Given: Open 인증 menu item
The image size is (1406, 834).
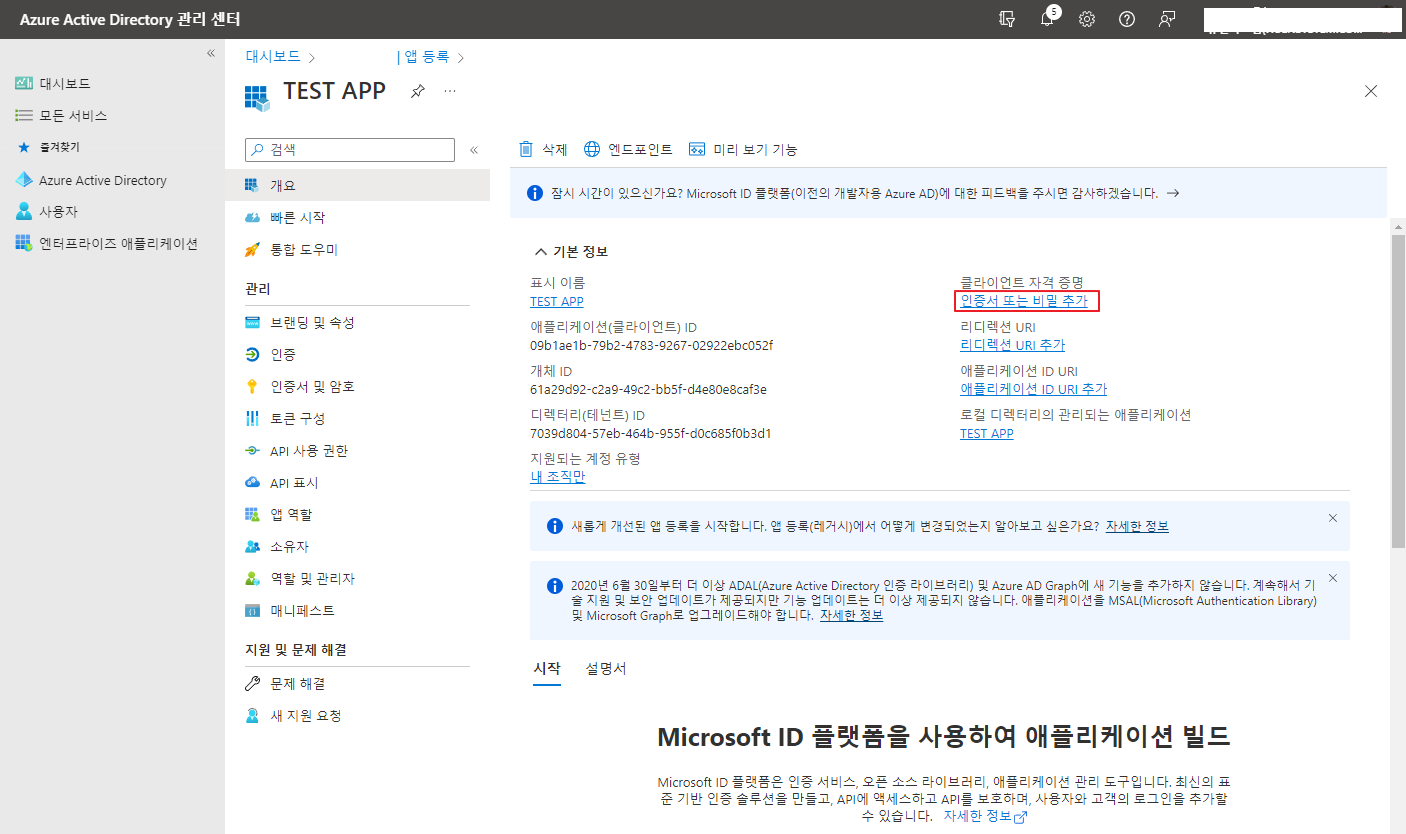Looking at the screenshot, I should point(358,355).
